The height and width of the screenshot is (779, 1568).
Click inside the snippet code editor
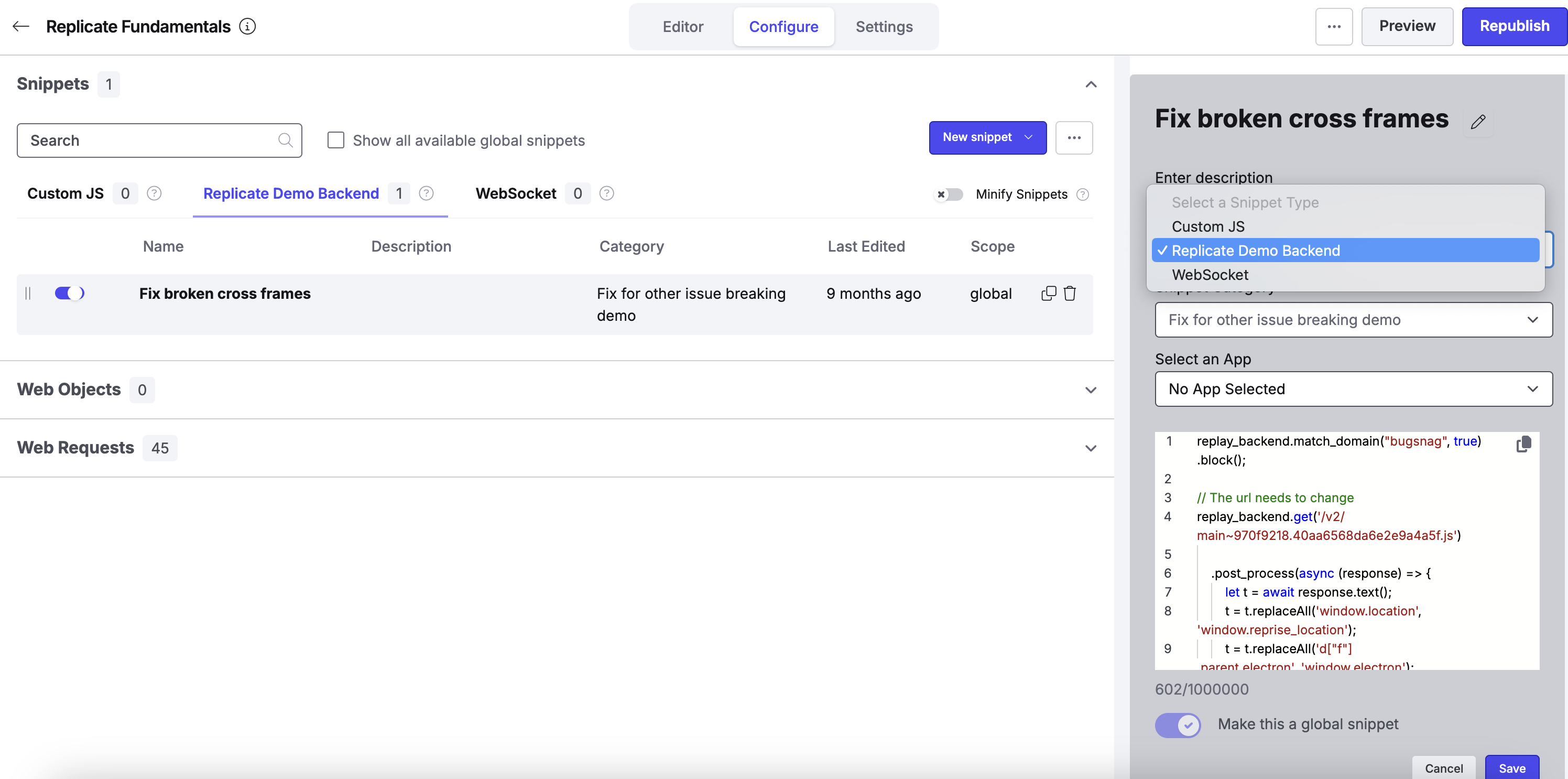pyautogui.click(x=1346, y=550)
